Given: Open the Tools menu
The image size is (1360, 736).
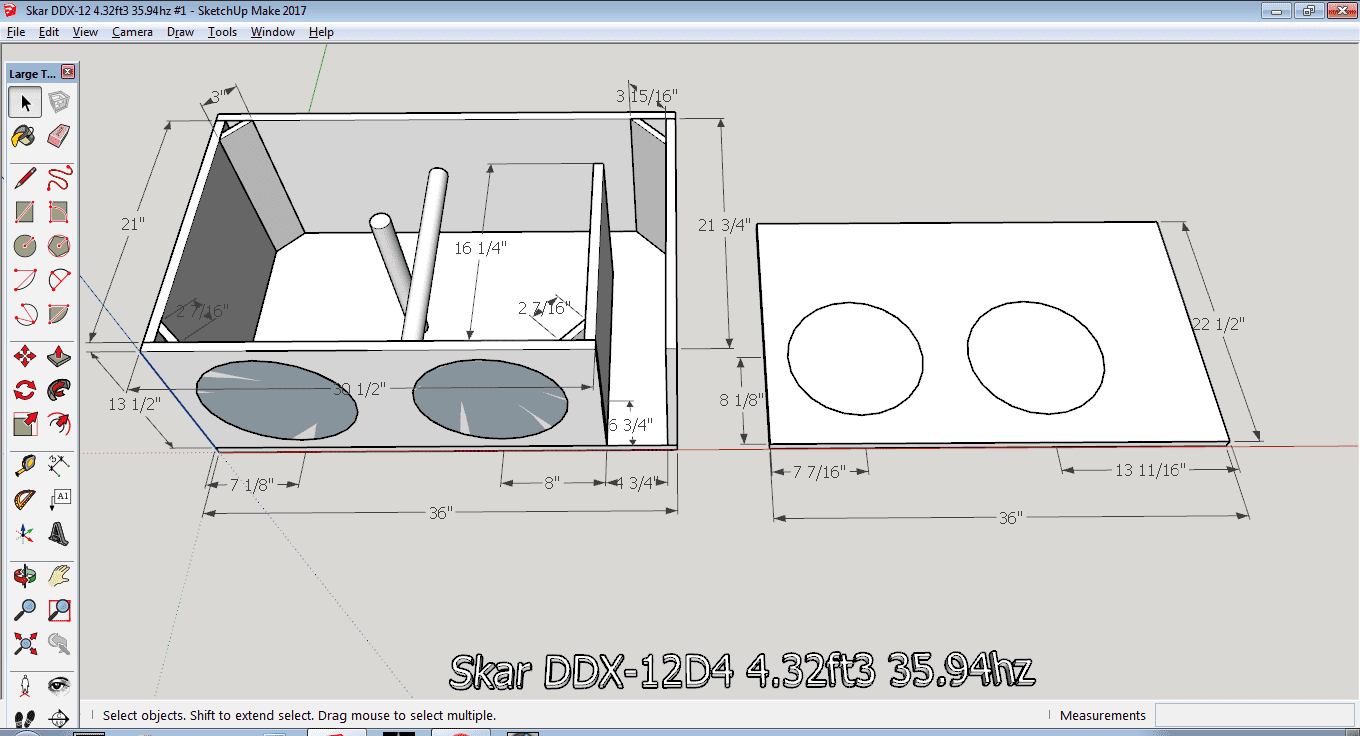Looking at the screenshot, I should [x=222, y=32].
